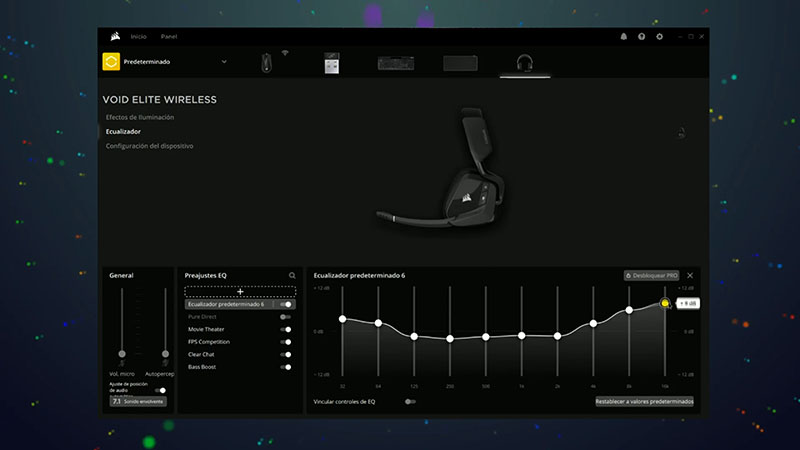Image resolution: width=800 pixels, height=450 pixels.
Task: Click the yellow Predeterminado profile icon
Action: click(111, 62)
